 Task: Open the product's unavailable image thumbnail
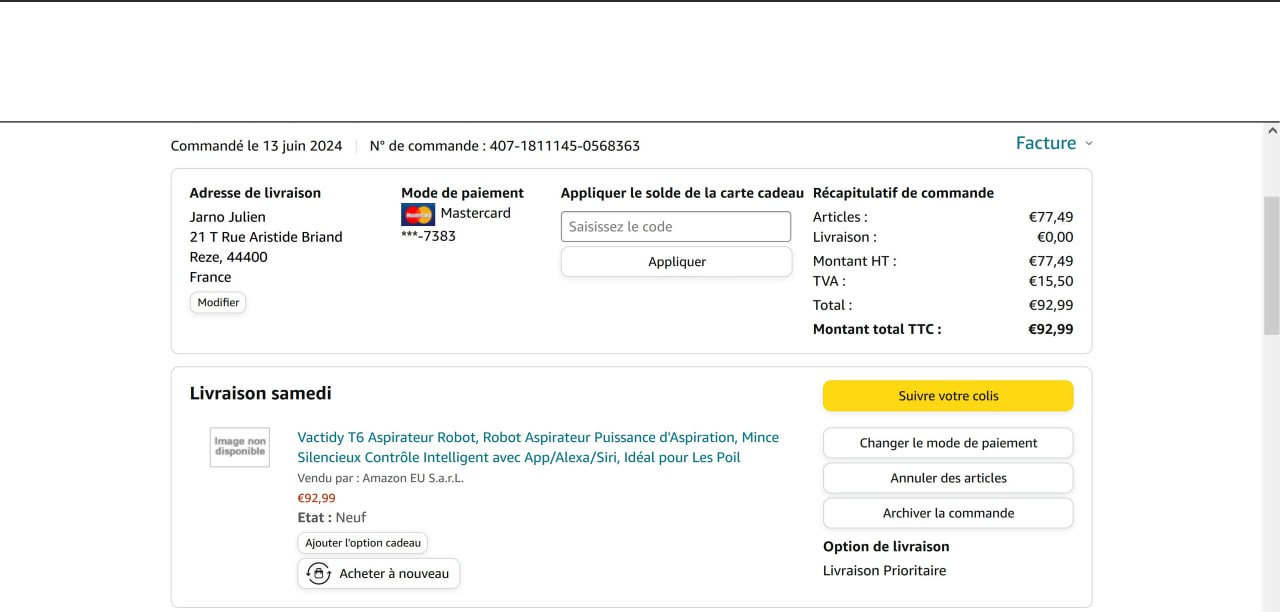click(x=240, y=447)
